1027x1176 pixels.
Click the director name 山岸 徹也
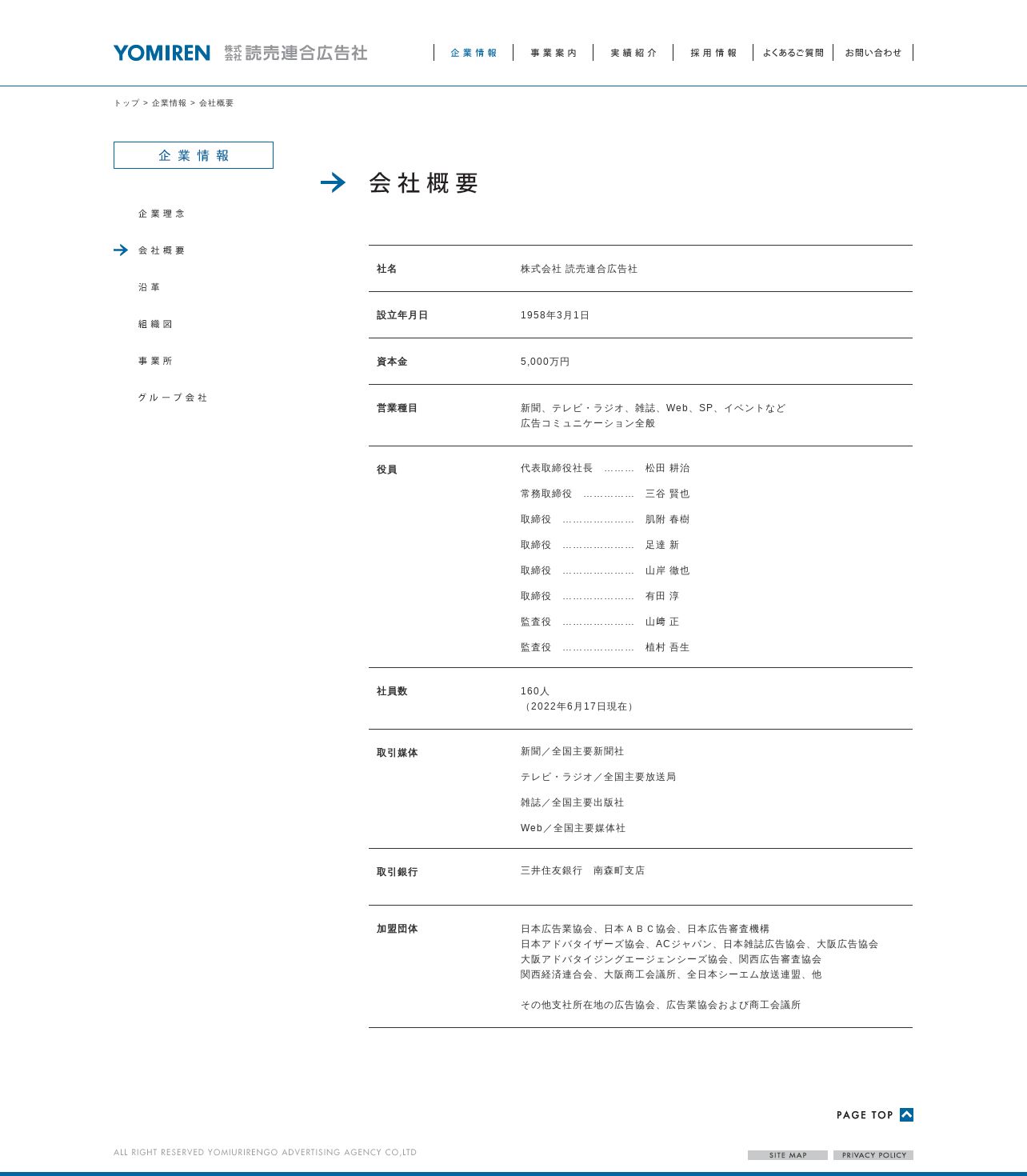coord(668,570)
